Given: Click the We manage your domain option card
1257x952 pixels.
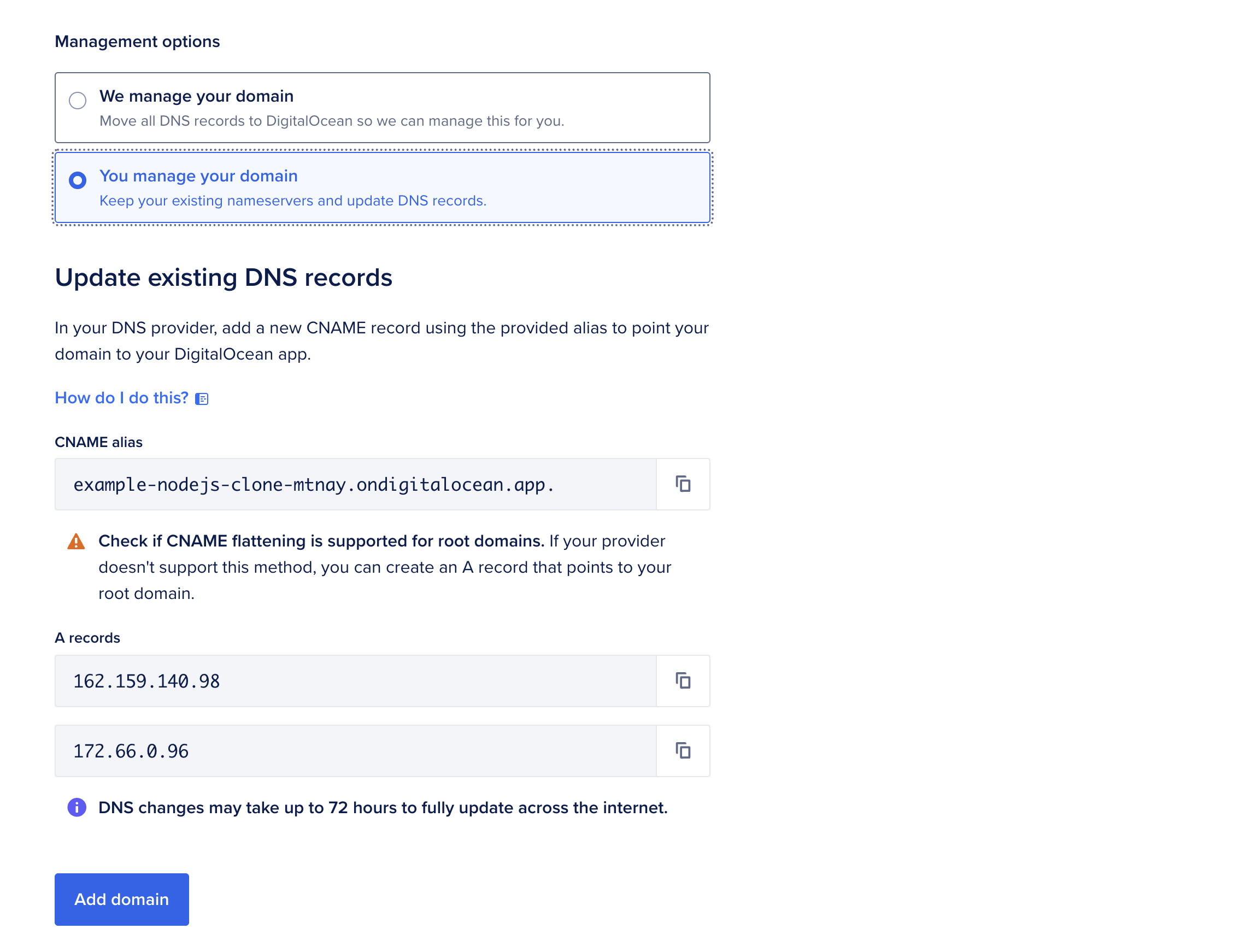Looking at the screenshot, I should [382, 107].
